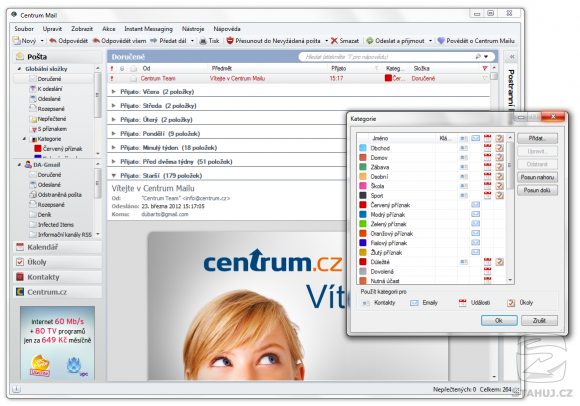
Task: Click Odpovědět všem reply-all button
Action: [119, 41]
